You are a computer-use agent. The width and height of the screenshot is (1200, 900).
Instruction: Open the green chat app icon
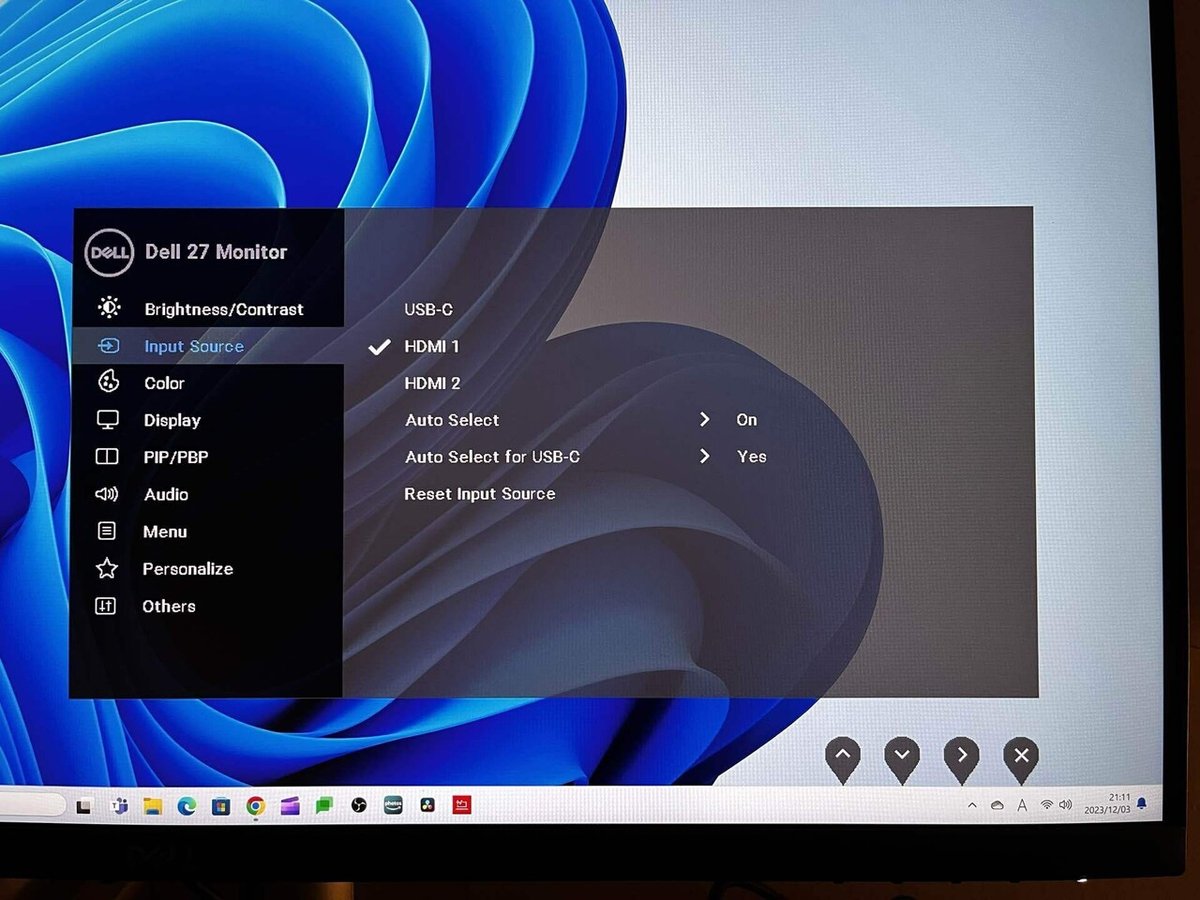(x=324, y=805)
